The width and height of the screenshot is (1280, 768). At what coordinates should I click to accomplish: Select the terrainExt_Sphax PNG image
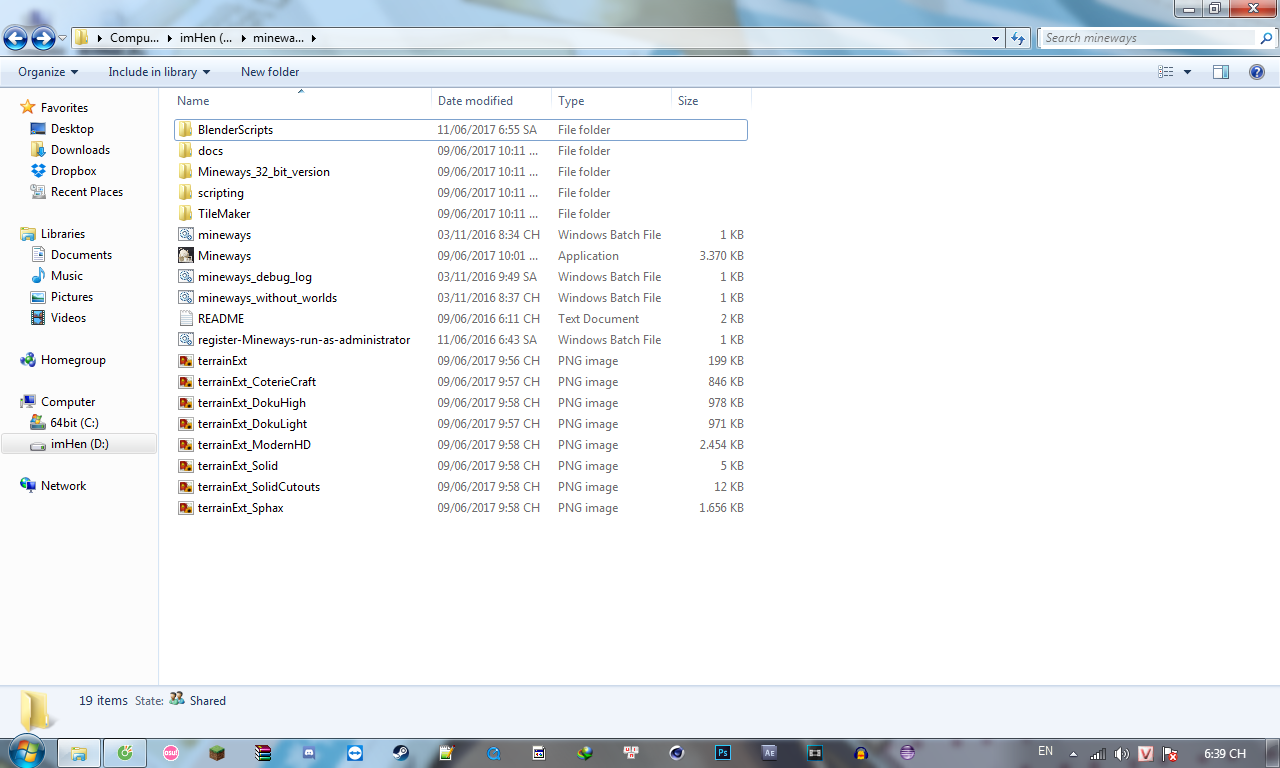461,508
